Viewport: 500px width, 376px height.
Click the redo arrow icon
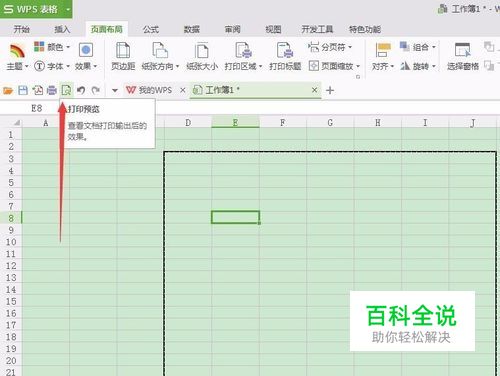click(x=96, y=90)
